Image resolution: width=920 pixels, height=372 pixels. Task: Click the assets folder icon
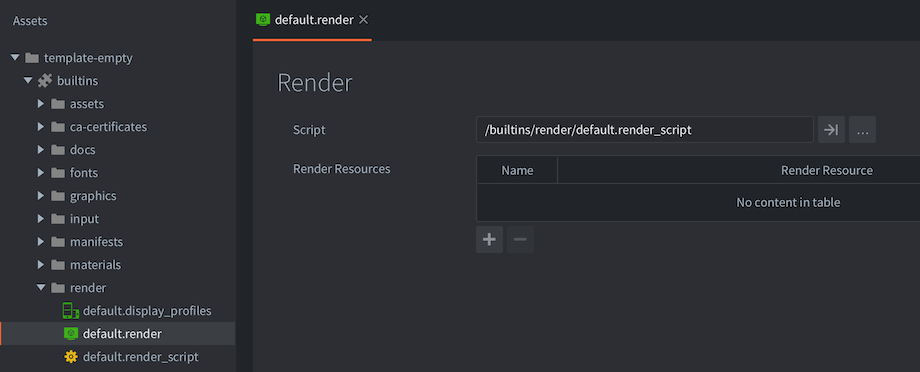pyautogui.click(x=58, y=104)
